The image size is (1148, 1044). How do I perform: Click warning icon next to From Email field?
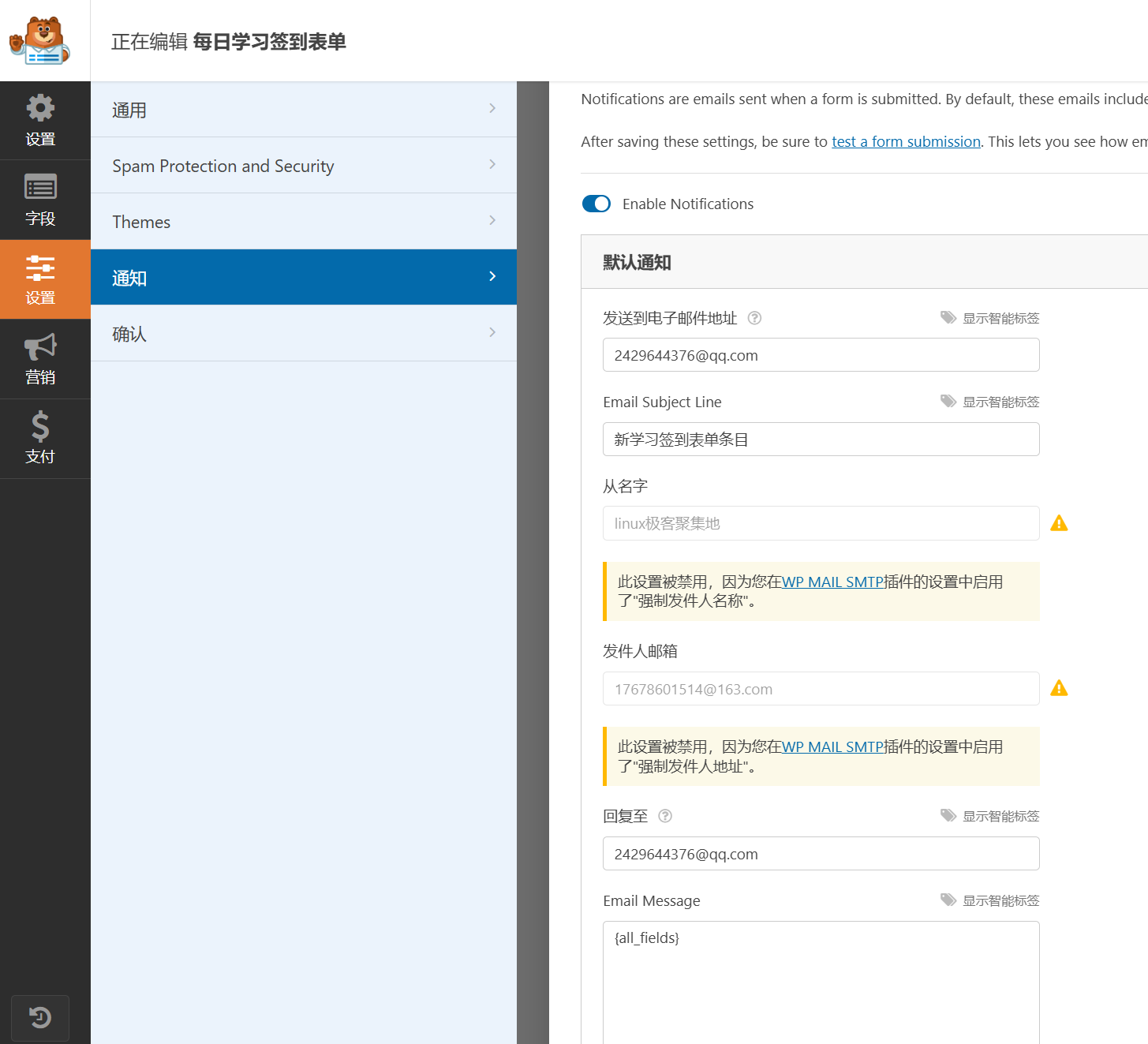point(1059,688)
